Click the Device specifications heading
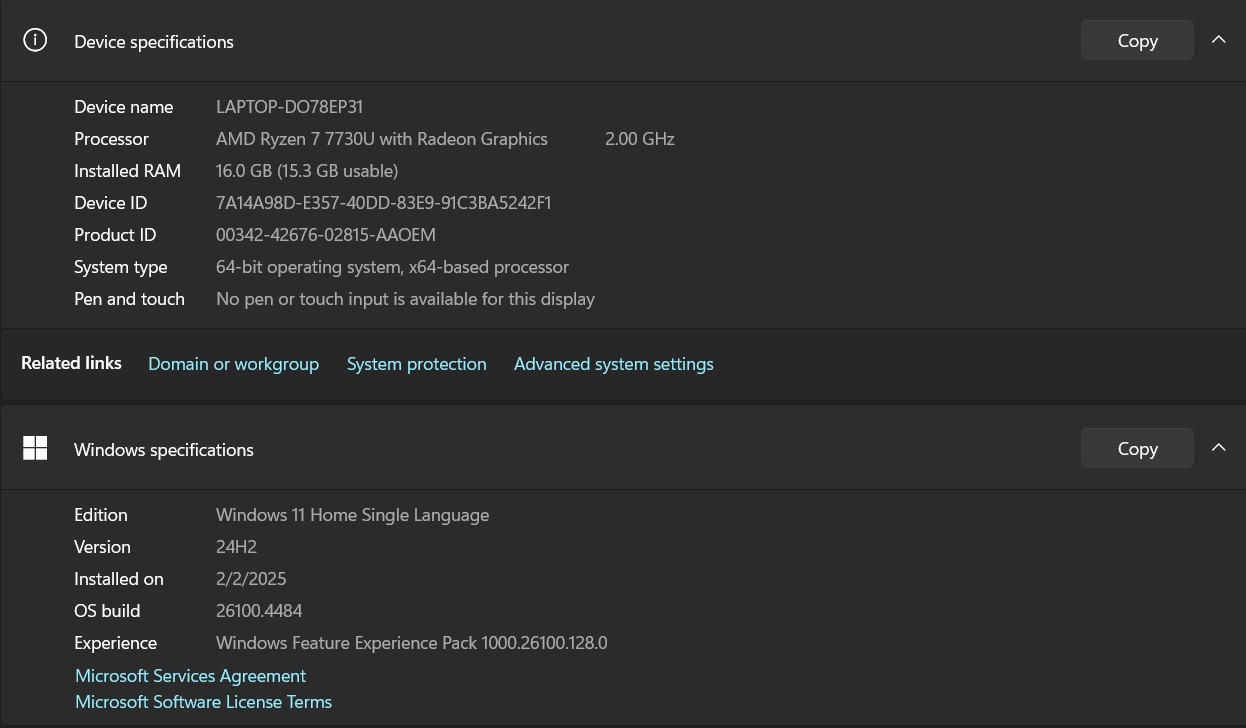The image size is (1246, 728). pos(154,42)
